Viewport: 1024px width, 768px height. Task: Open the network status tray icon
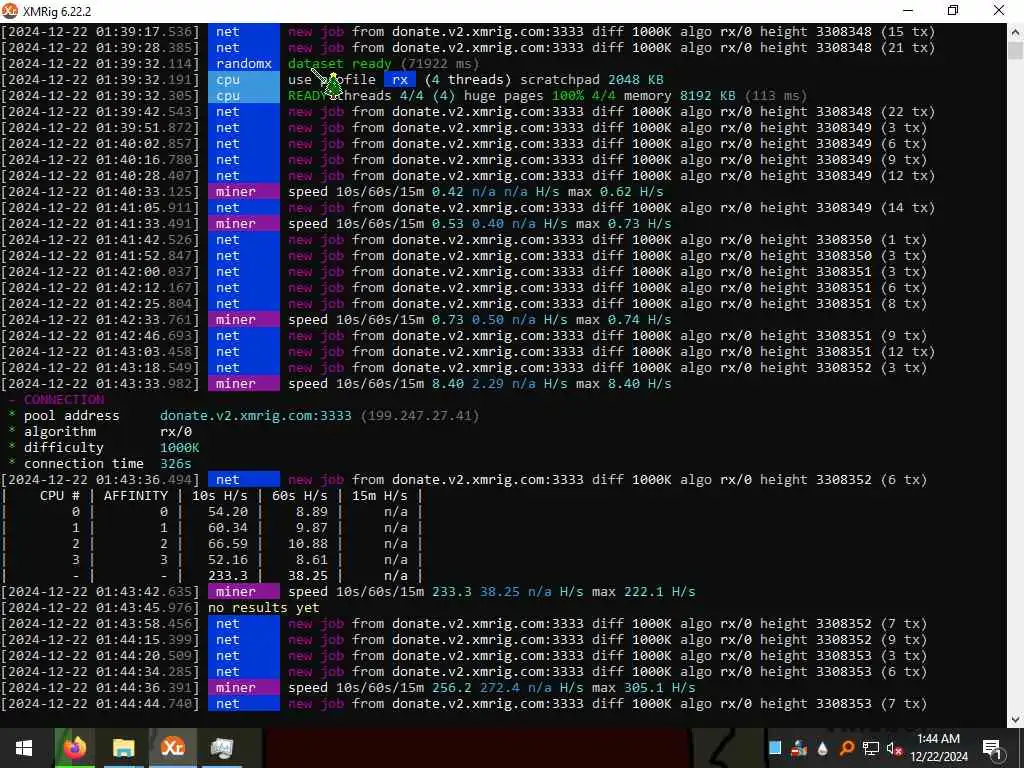(x=871, y=748)
